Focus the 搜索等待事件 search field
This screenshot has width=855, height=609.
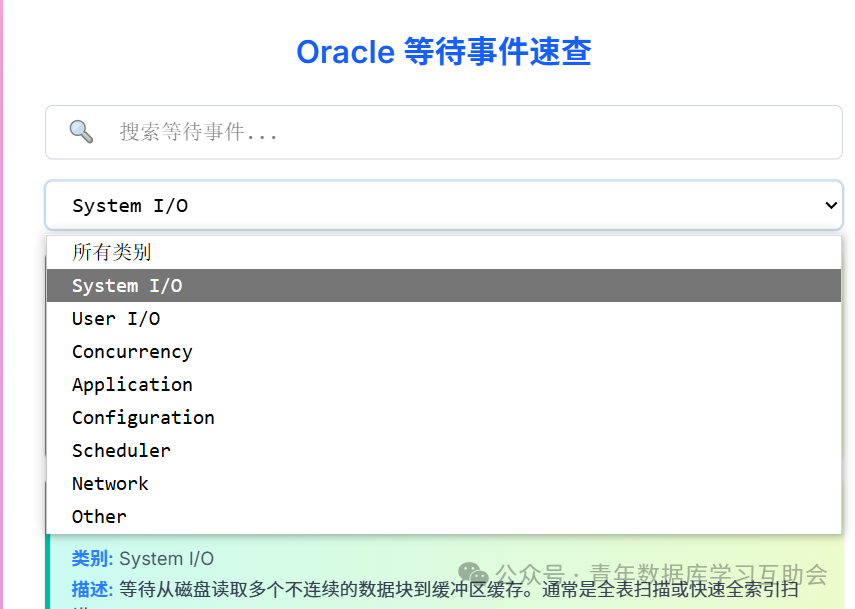[444, 132]
